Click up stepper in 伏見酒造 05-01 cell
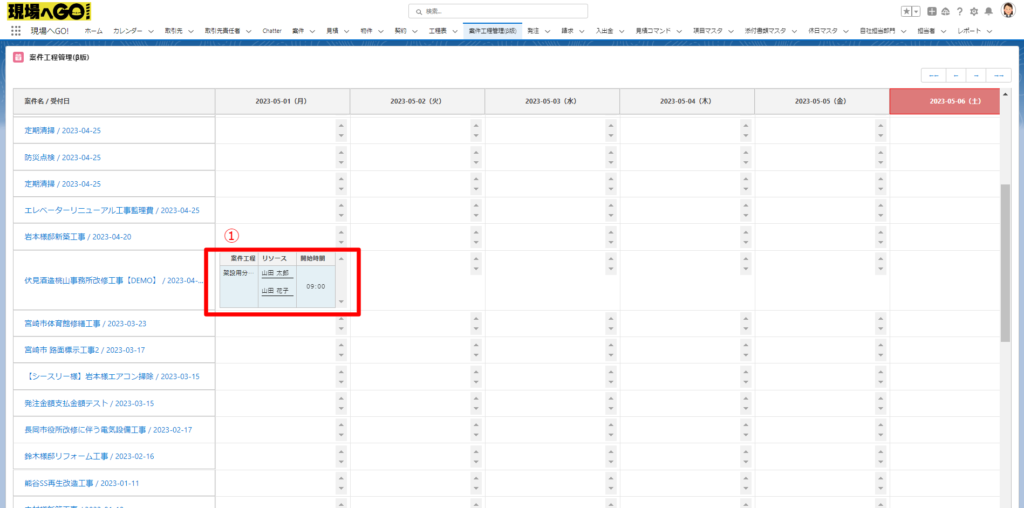This screenshot has width=1024, height=508. [341, 258]
